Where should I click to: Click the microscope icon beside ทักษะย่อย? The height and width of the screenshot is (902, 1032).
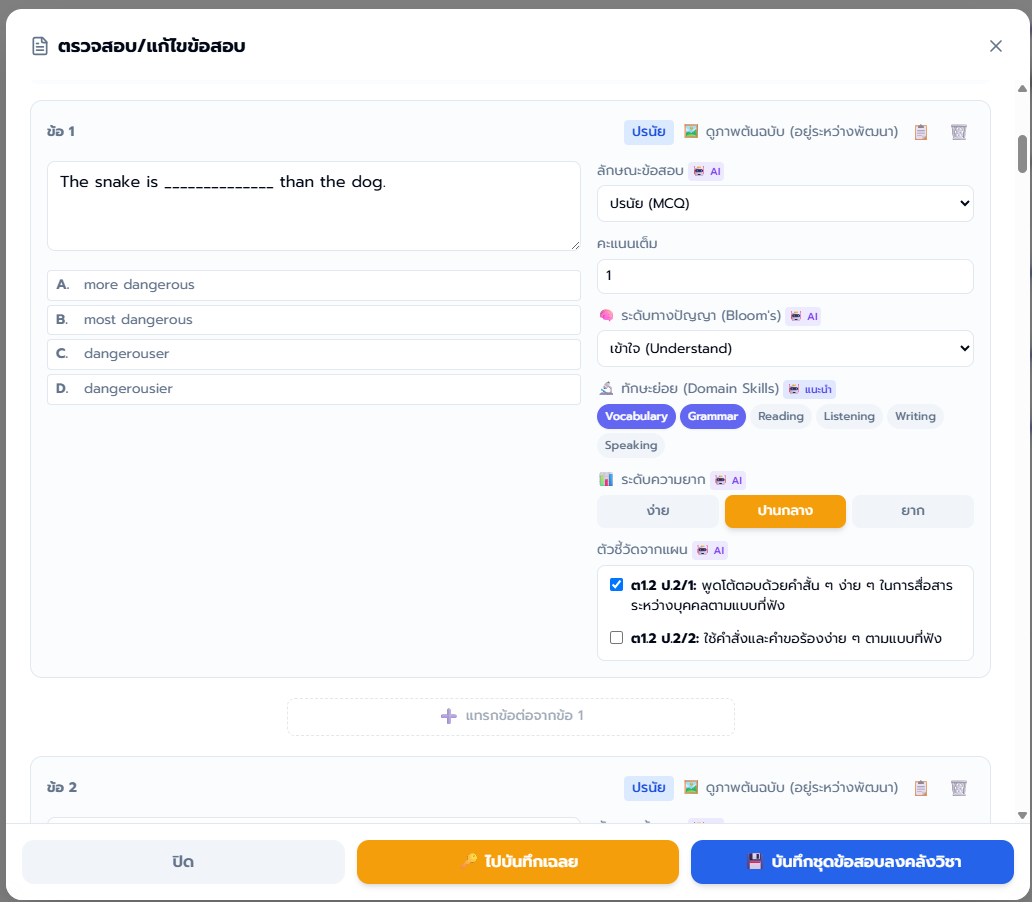pyautogui.click(x=606, y=388)
